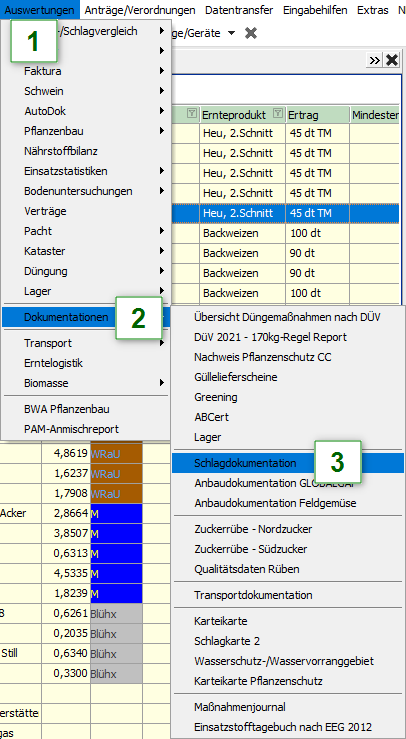406x739 pixels.
Task: Choose Transportdokumentation entry
Action: [x=288, y=595]
